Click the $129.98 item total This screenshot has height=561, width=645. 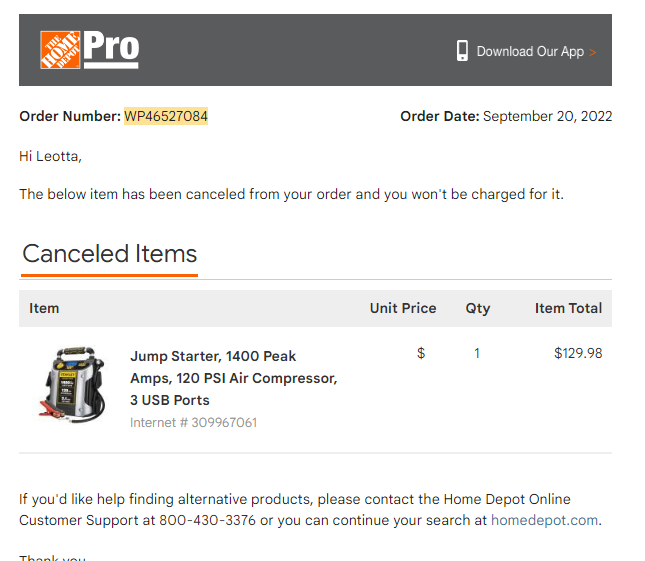578,353
